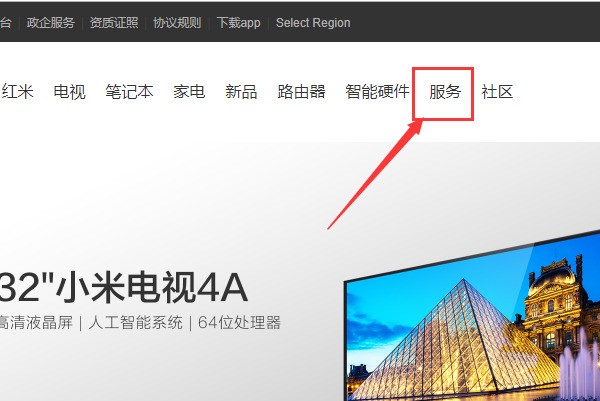Go to the 笔记本 category

tap(129, 92)
